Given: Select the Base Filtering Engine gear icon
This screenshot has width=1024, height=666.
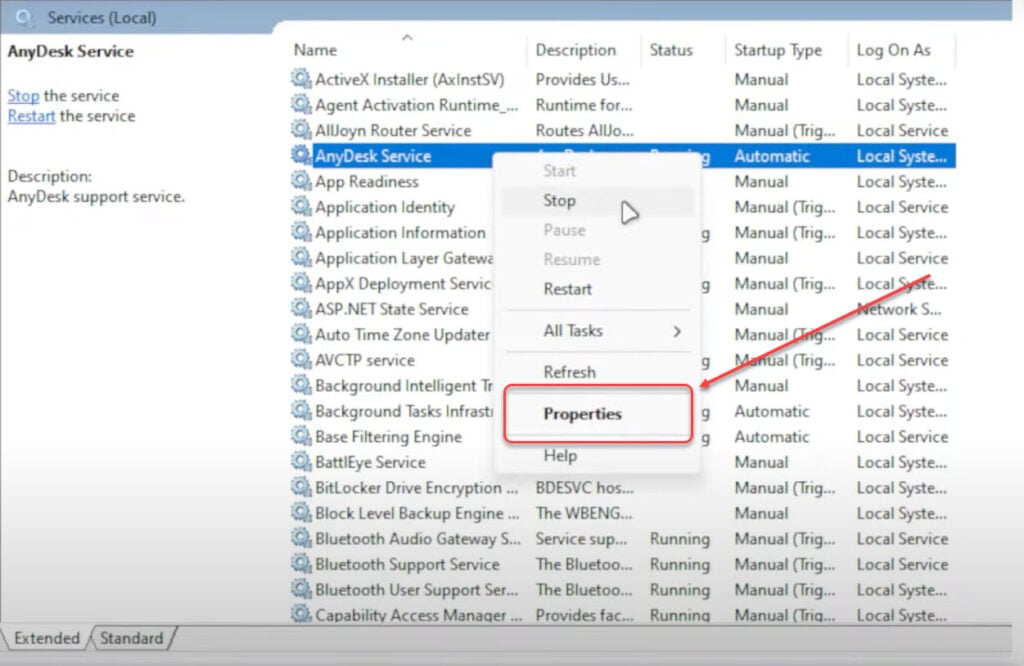Looking at the screenshot, I should click(x=301, y=437).
